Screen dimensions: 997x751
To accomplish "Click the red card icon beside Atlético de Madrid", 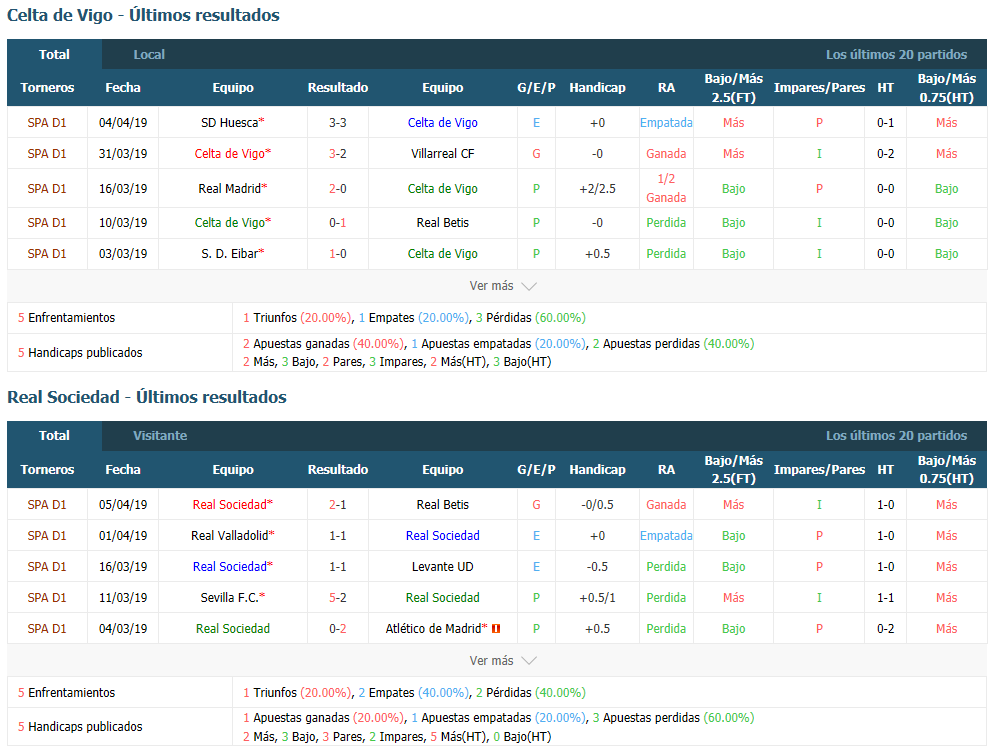I will pyautogui.click(x=496, y=629).
